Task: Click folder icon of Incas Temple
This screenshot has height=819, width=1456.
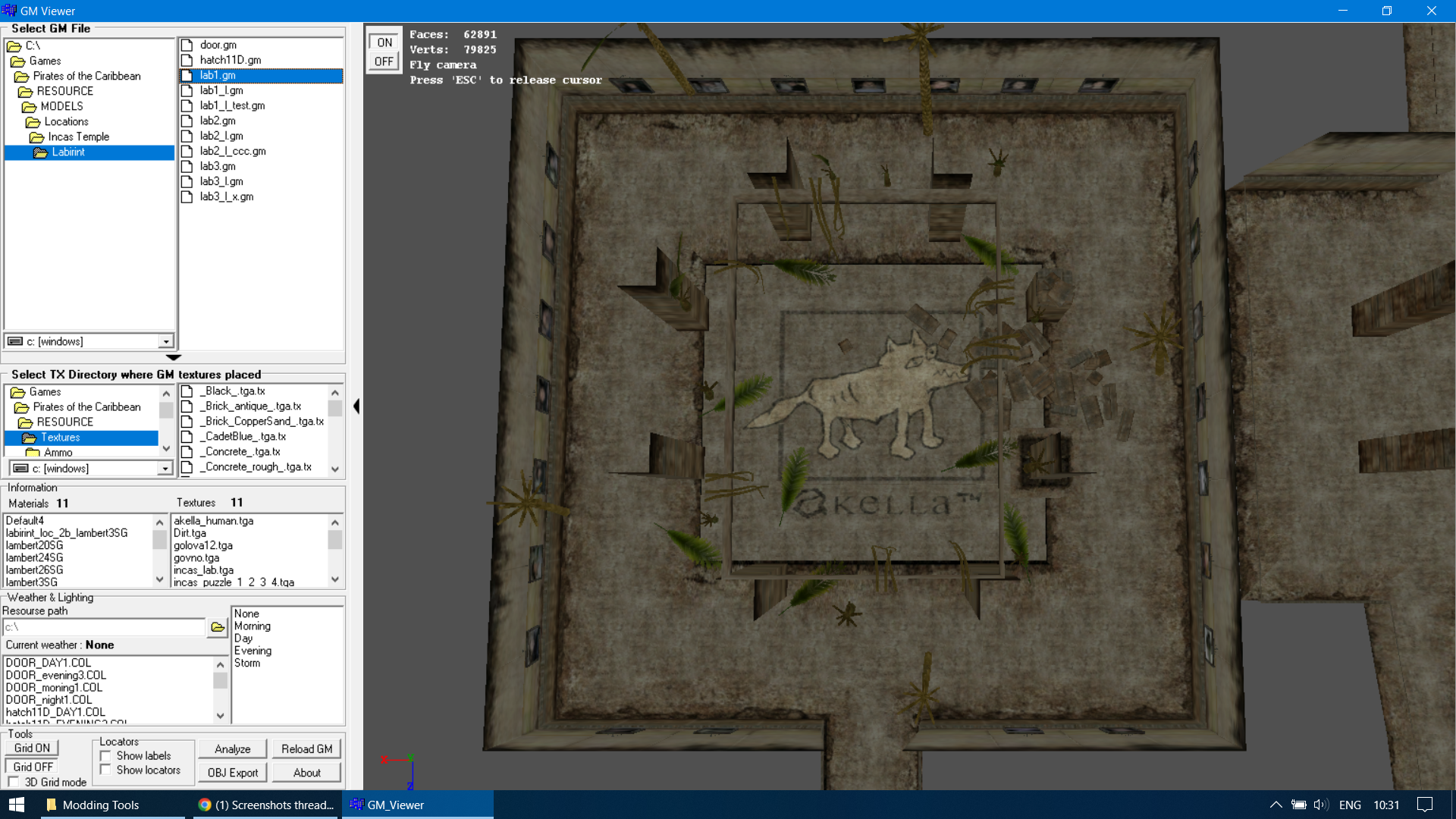Action: click(36, 137)
